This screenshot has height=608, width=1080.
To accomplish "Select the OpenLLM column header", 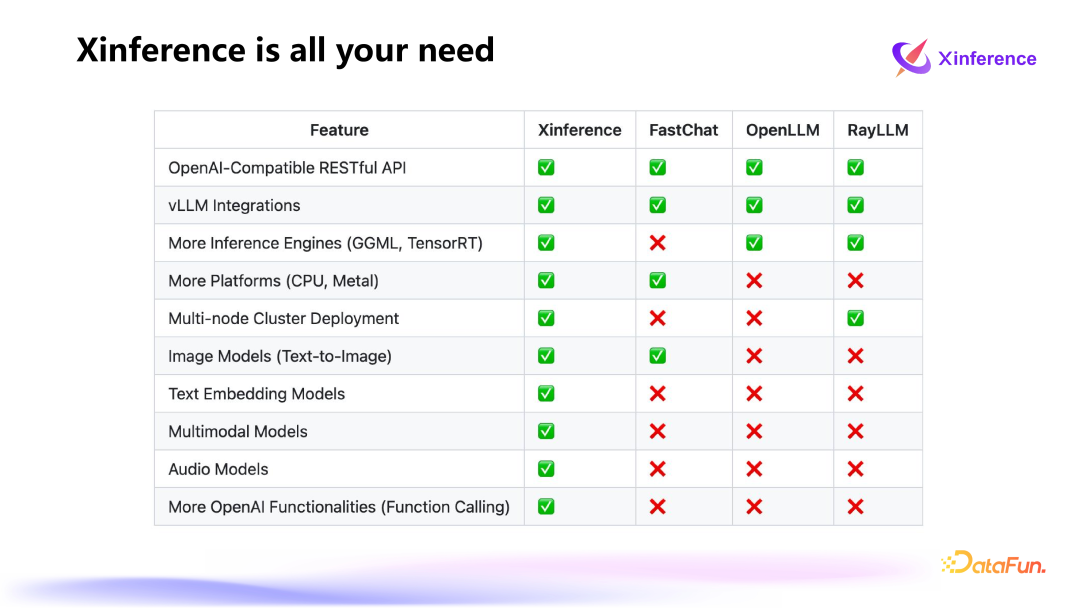I will (782, 130).
